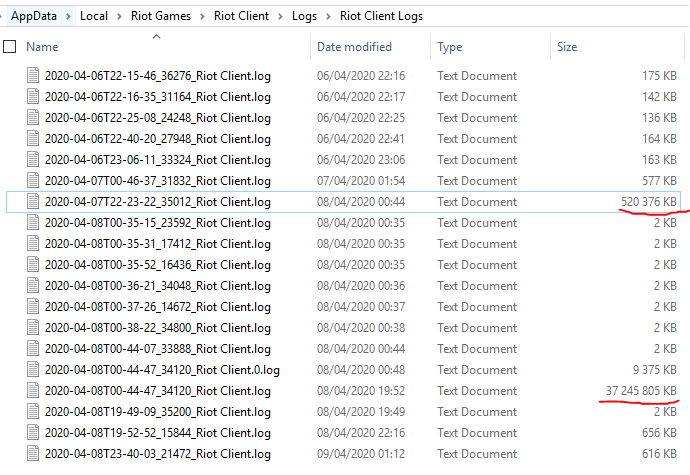Select file 2020-04-08T23-40-03_21472_Riot Client.log
Screen dimensions: 690x475
(158, 454)
